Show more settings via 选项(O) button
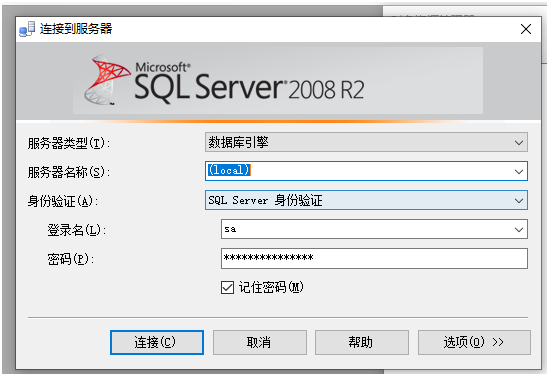 pos(474,342)
